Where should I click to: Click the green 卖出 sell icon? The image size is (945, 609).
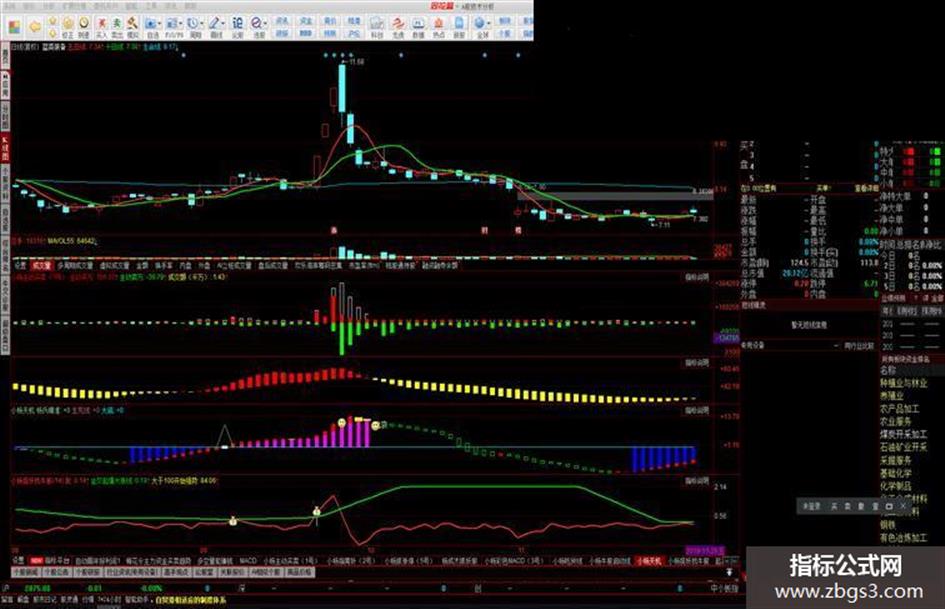116,25
